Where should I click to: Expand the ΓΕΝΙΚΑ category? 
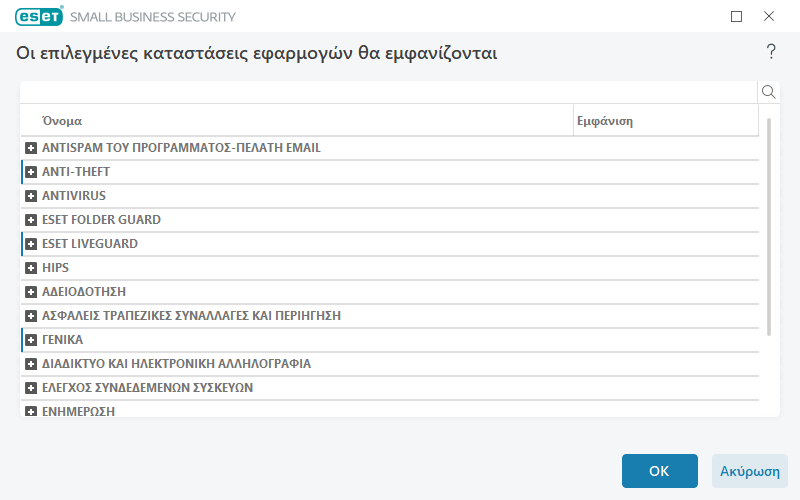tap(31, 340)
